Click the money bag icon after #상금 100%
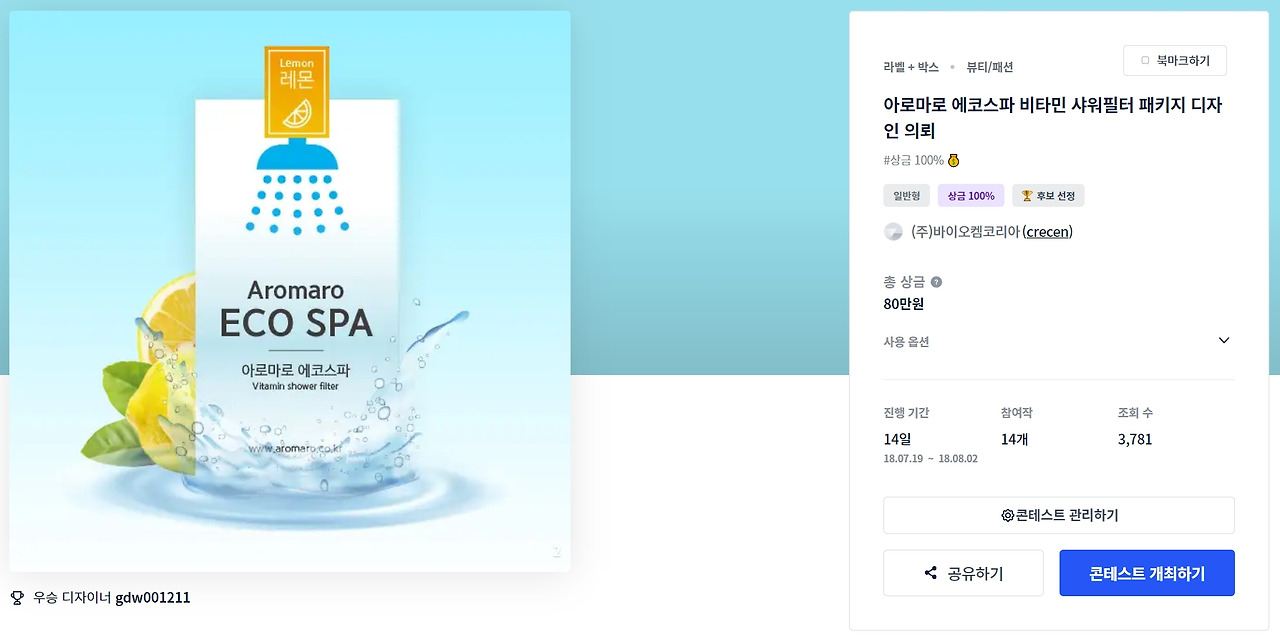Screen dimensions: 1280x637 point(953,160)
